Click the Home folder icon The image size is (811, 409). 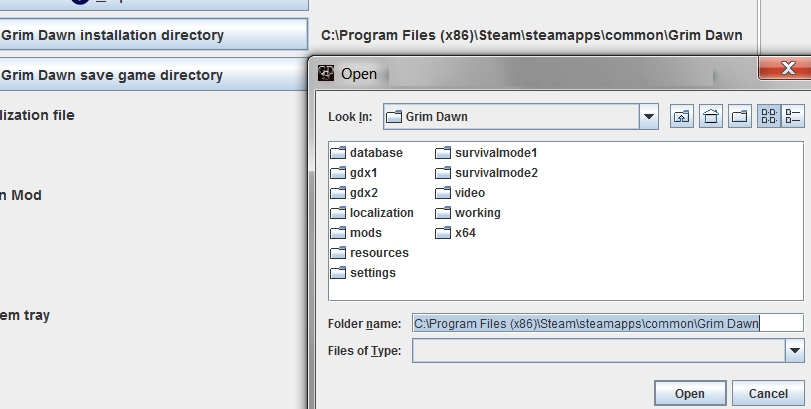pos(711,116)
